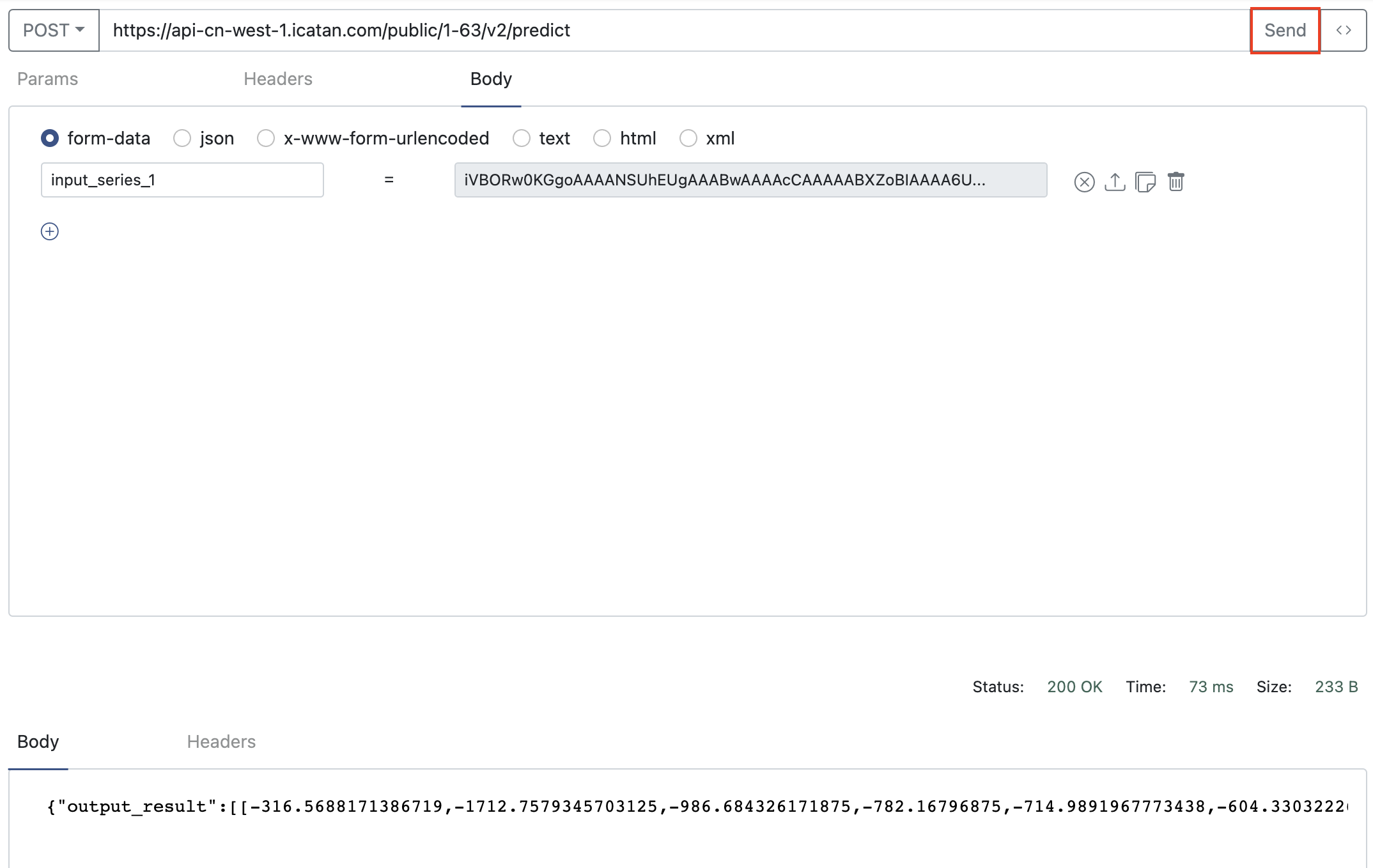The width and height of the screenshot is (1373, 868).
Task: Click the upload file icon
Action: [1115, 182]
